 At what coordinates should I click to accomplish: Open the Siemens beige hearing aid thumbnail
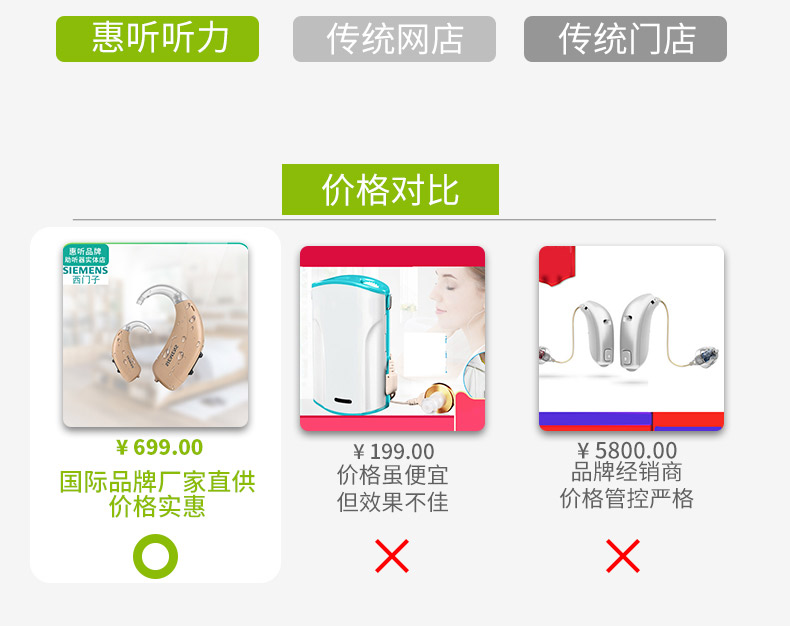pyautogui.click(x=155, y=335)
